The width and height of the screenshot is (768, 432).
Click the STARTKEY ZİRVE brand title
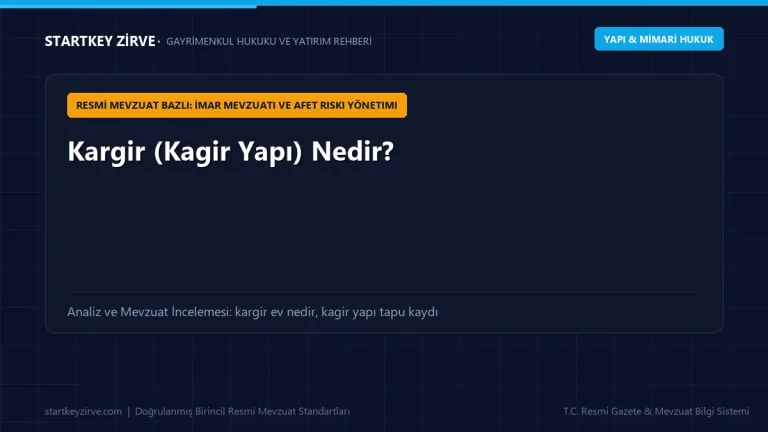100,41
